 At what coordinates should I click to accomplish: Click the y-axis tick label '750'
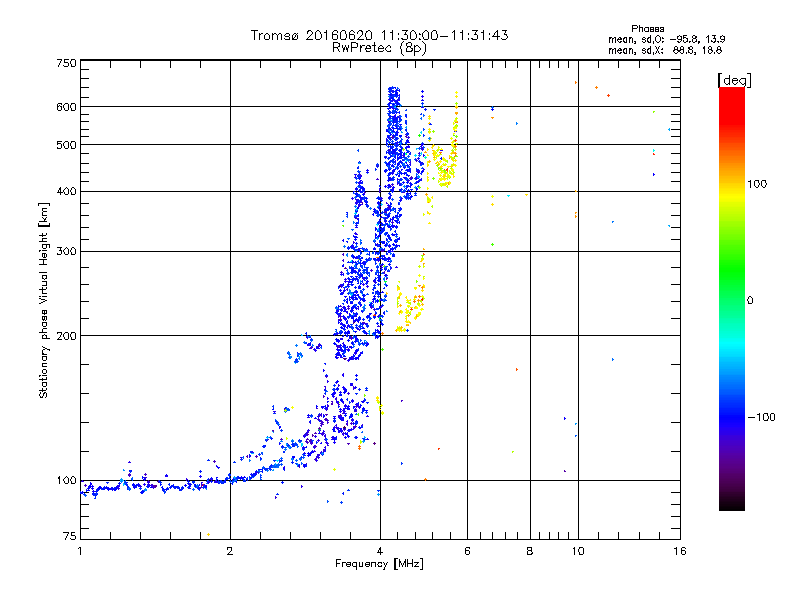coord(66,64)
